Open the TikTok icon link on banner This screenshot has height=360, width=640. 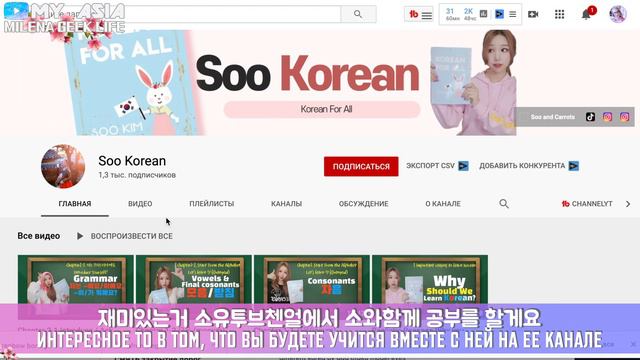590,117
